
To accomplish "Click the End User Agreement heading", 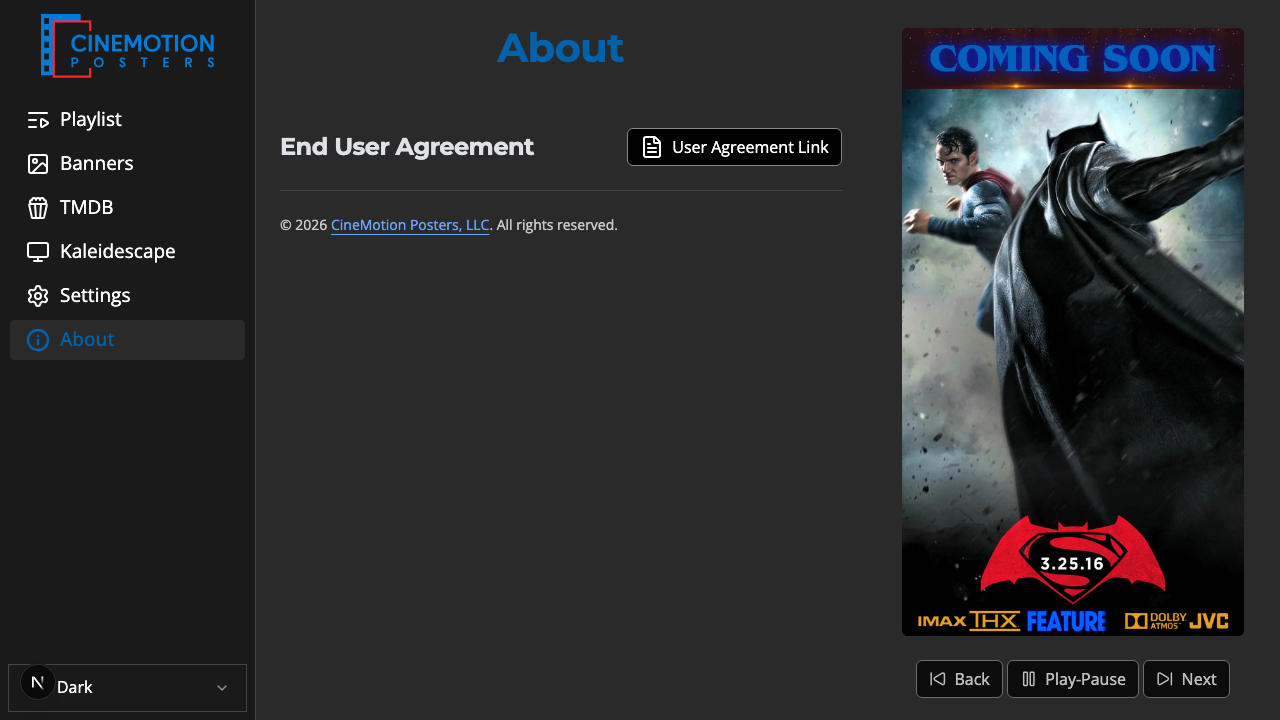I will click(407, 147).
